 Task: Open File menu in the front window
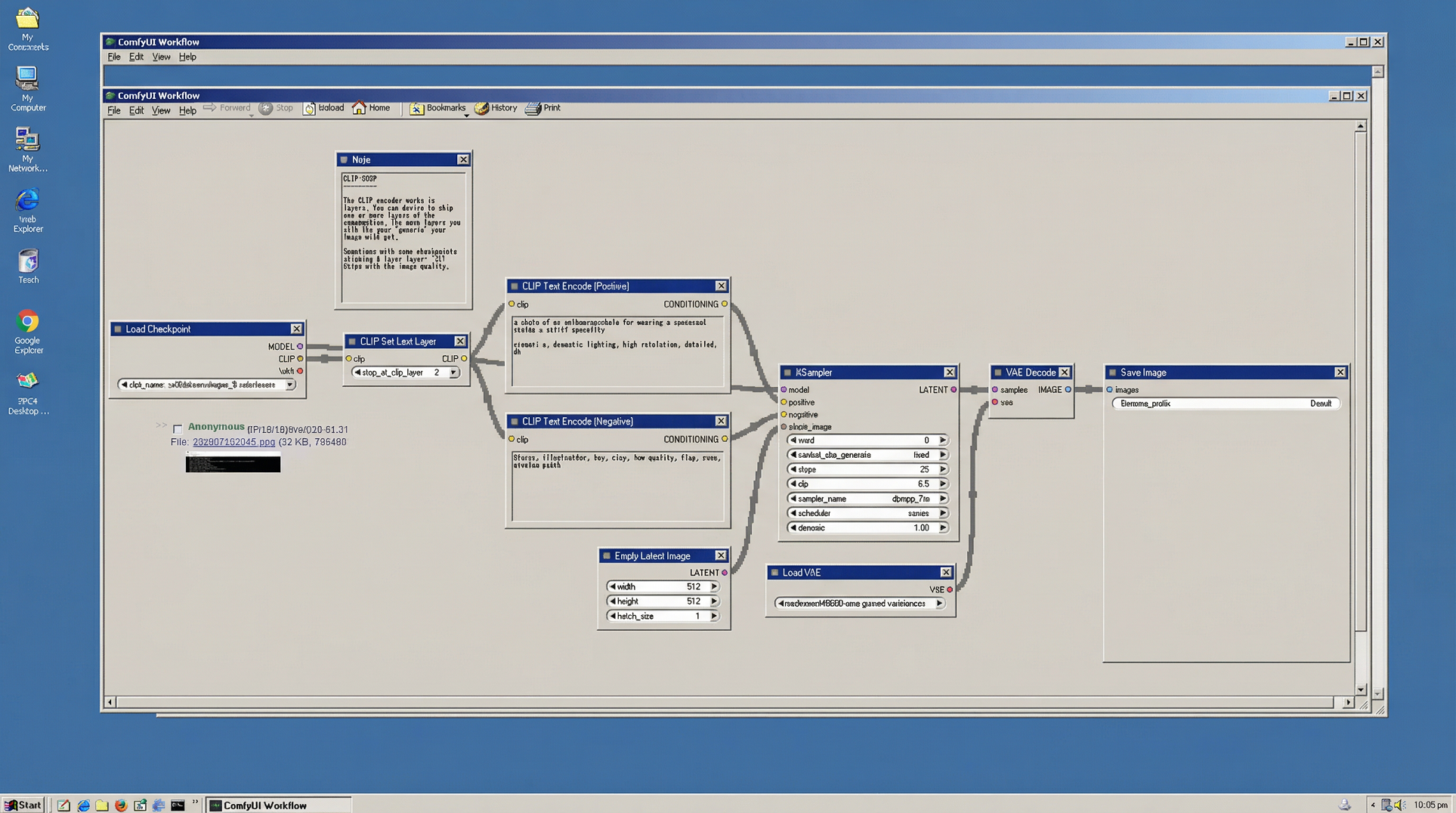pyautogui.click(x=113, y=111)
